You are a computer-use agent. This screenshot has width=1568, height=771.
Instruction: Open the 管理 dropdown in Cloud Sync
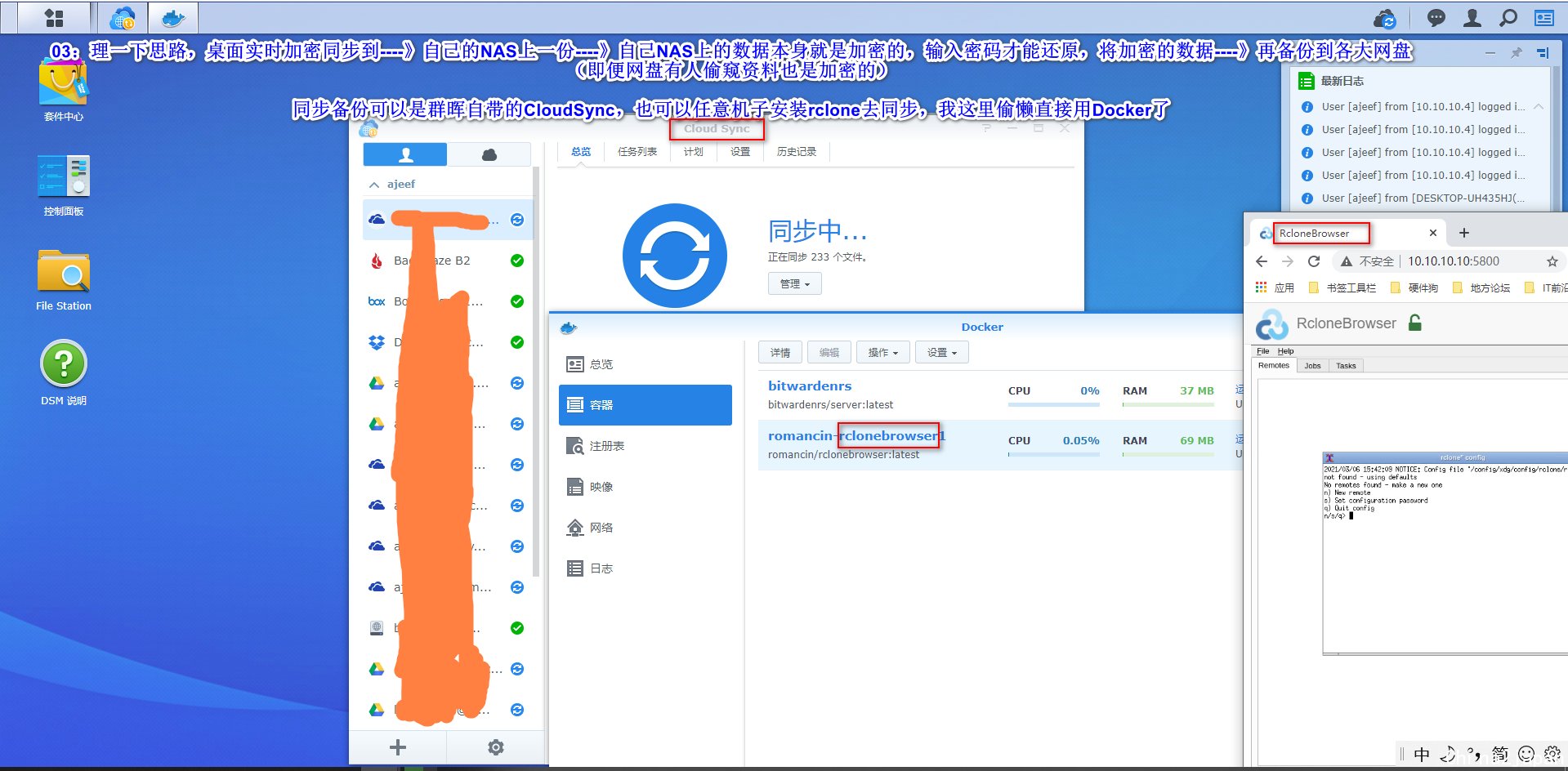click(x=794, y=283)
